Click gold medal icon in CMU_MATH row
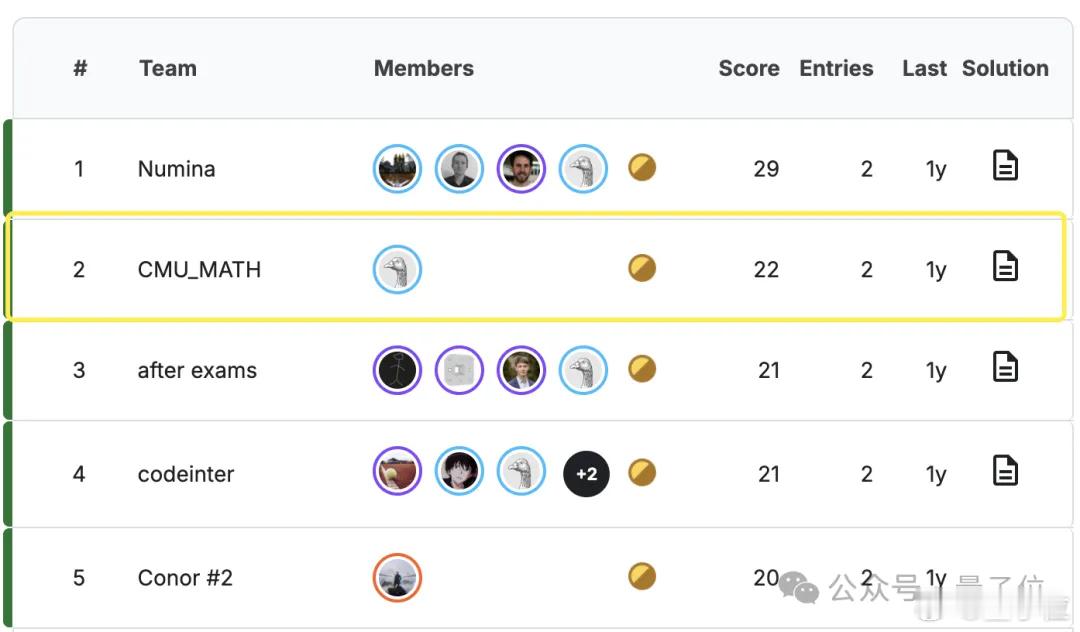The height and width of the screenshot is (632, 1080). (642, 268)
